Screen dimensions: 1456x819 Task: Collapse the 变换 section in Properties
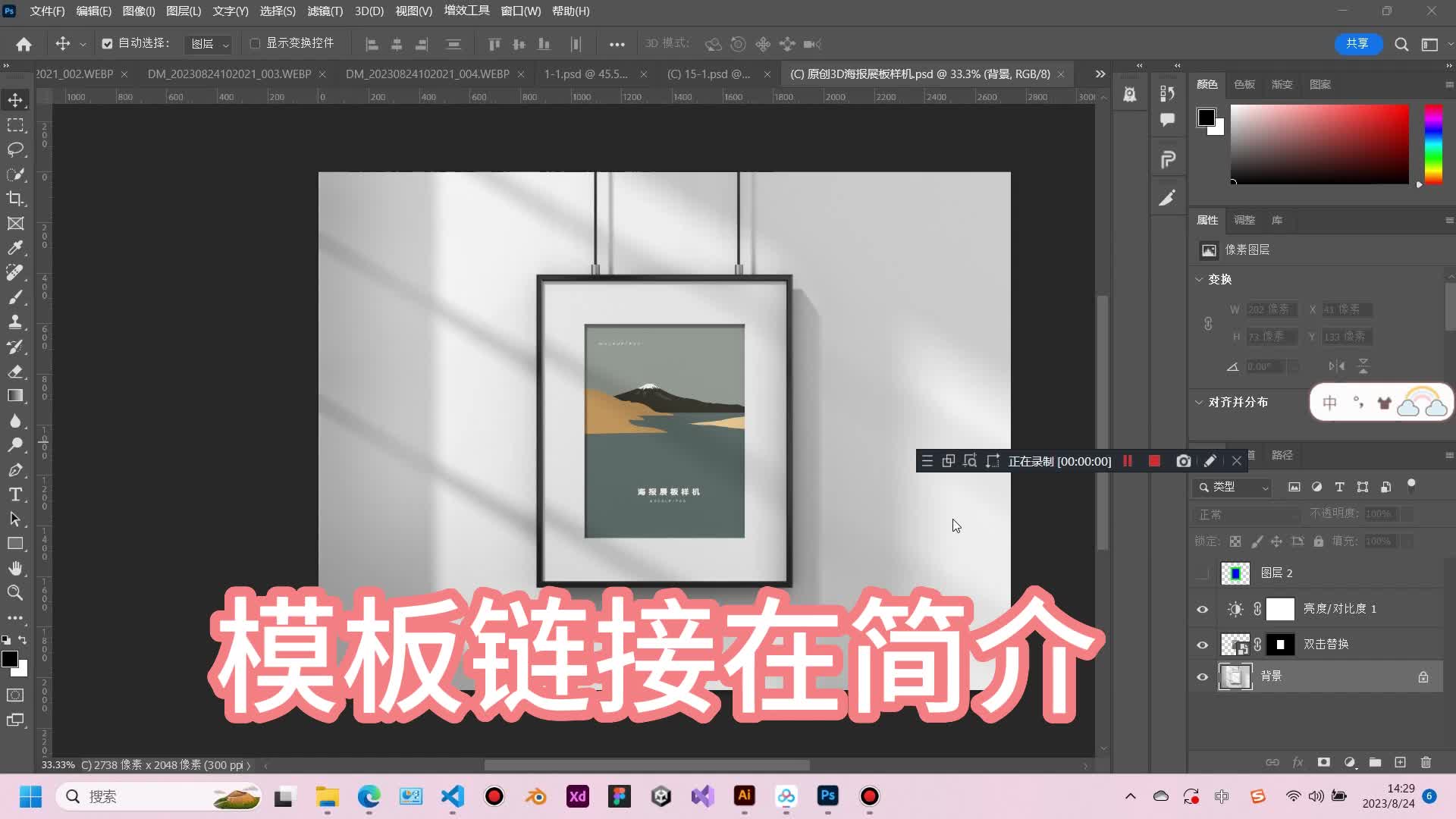tap(1200, 279)
